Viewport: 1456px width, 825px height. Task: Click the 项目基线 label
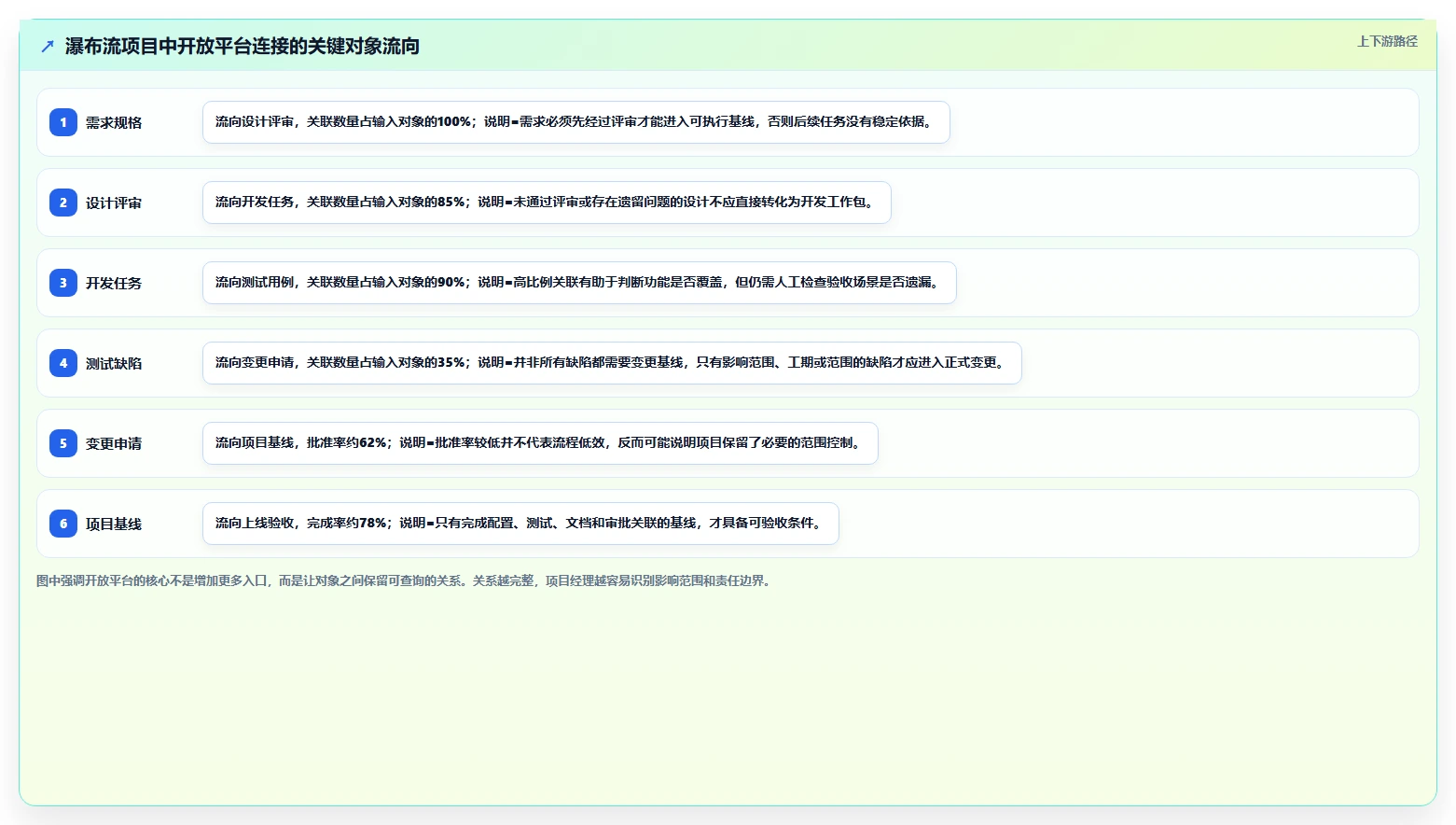pyautogui.click(x=114, y=524)
